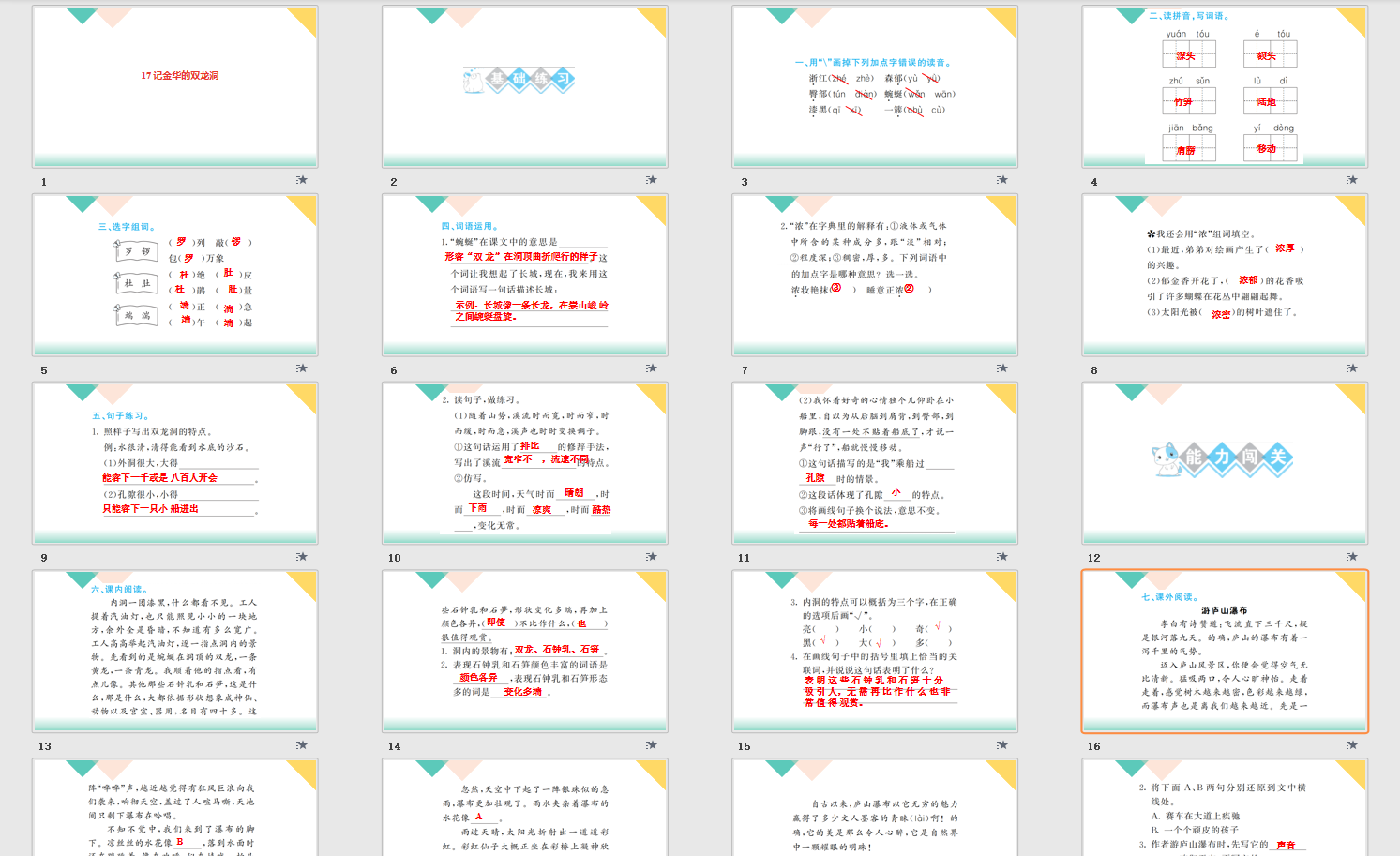Click slide number label '8'
The height and width of the screenshot is (856, 1400).
(1093, 370)
